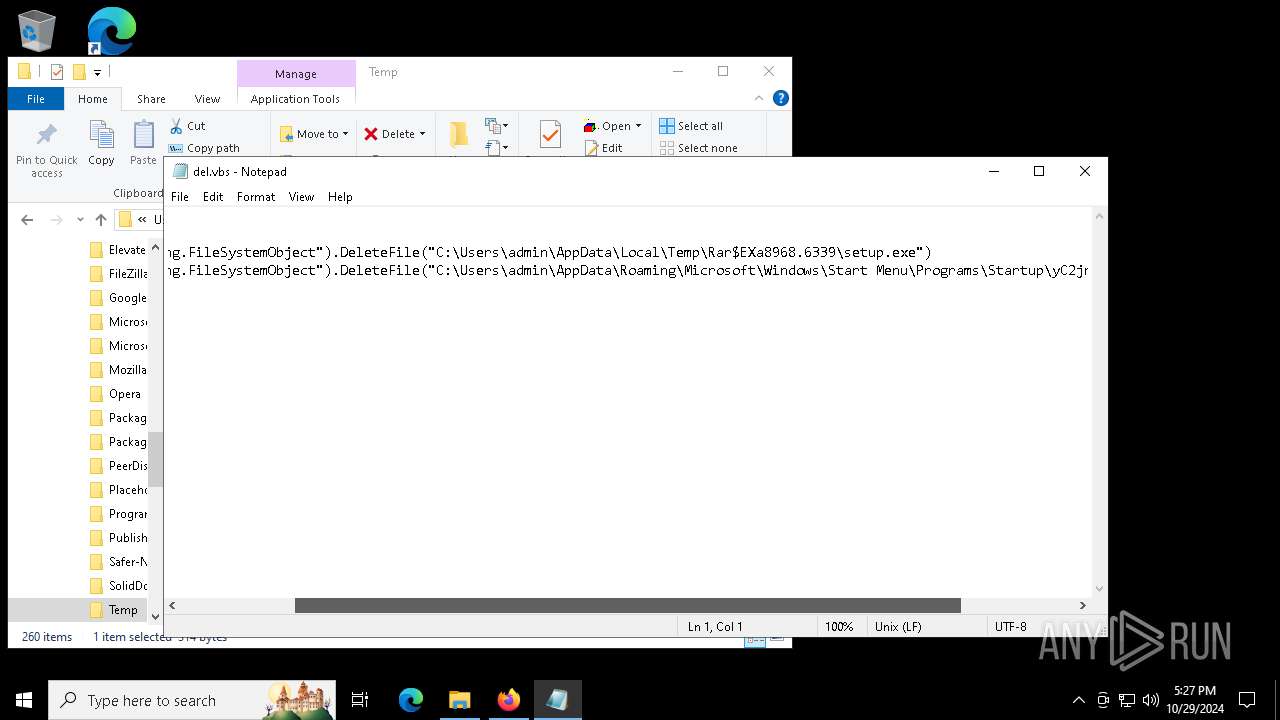Expand the Delete dropdown arrow
Screen dimensions: 1280x720
pos(422,134)
